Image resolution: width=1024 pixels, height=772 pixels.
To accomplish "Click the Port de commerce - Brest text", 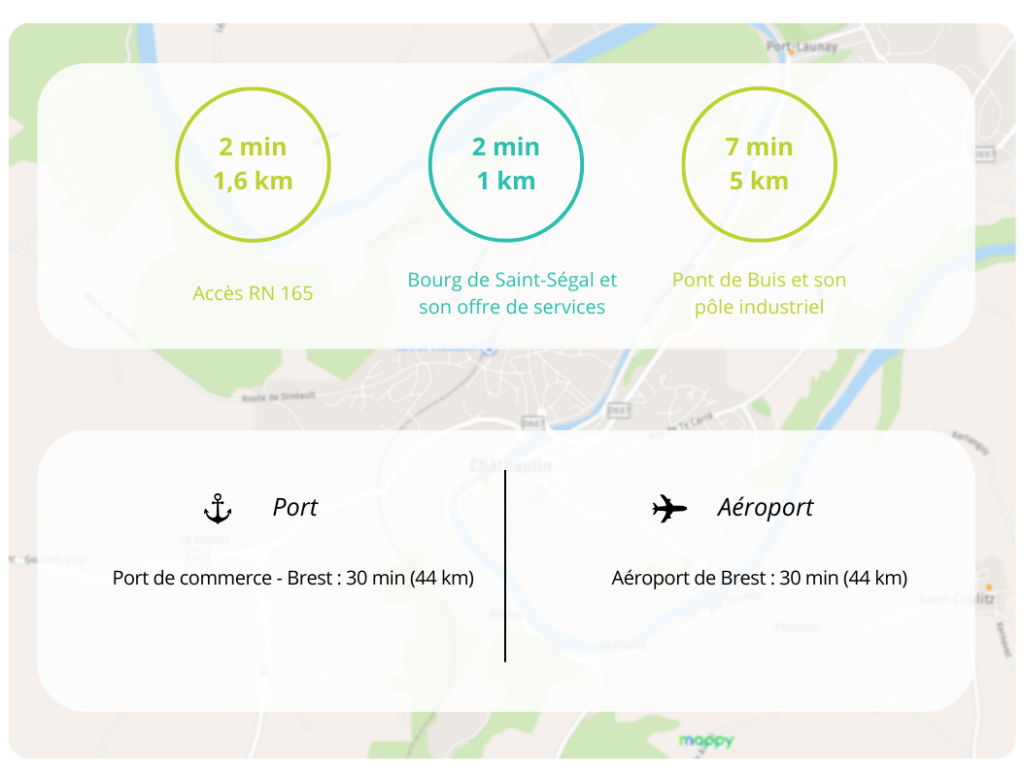I will [293, 578].
